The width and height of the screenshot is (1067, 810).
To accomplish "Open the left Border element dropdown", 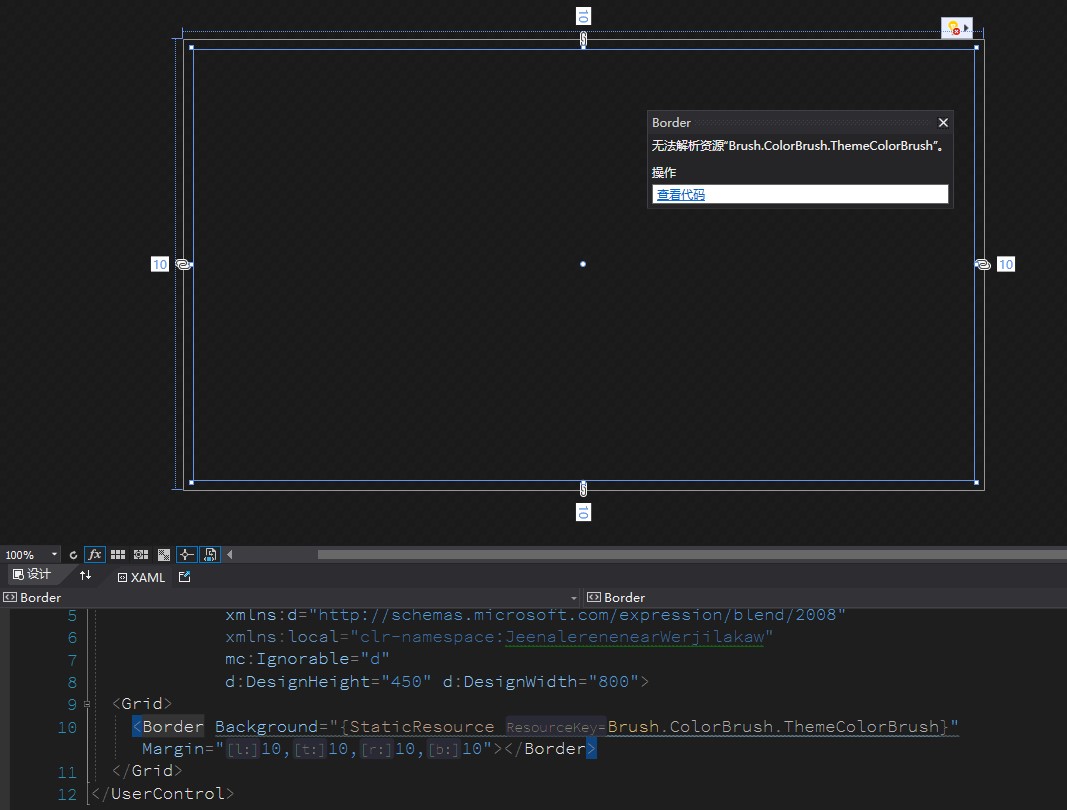I will pos(574,598).
